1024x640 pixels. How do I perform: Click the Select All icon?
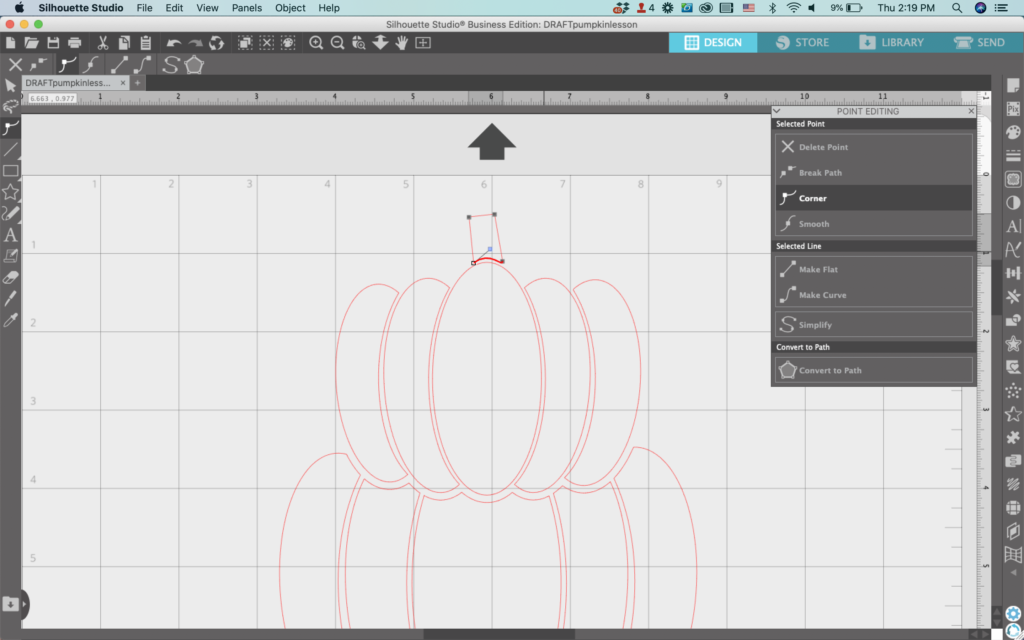[x=245, y=43]
